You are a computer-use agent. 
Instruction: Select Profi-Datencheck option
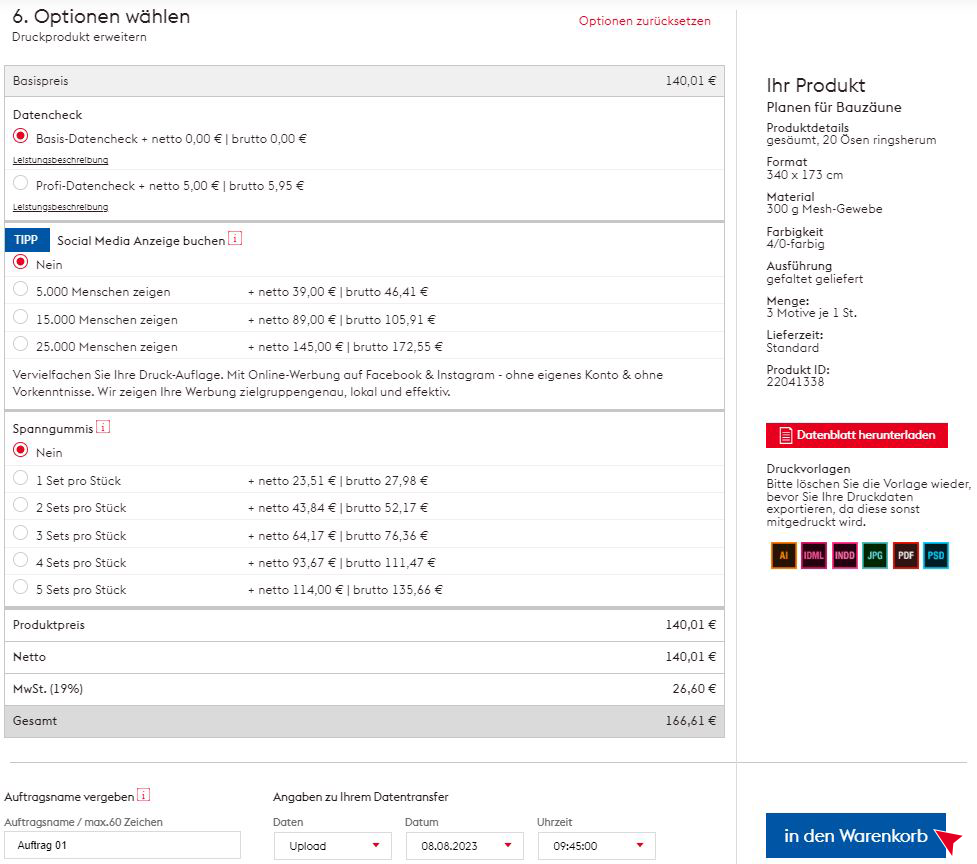[x=21, y=184]
